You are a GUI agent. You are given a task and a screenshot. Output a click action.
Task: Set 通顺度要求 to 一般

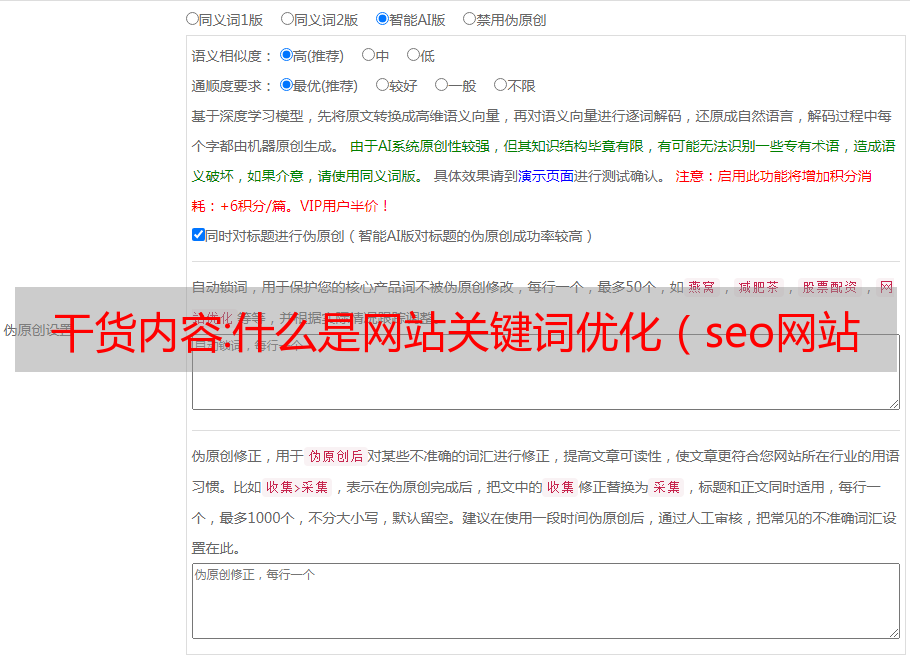(442, 85)
